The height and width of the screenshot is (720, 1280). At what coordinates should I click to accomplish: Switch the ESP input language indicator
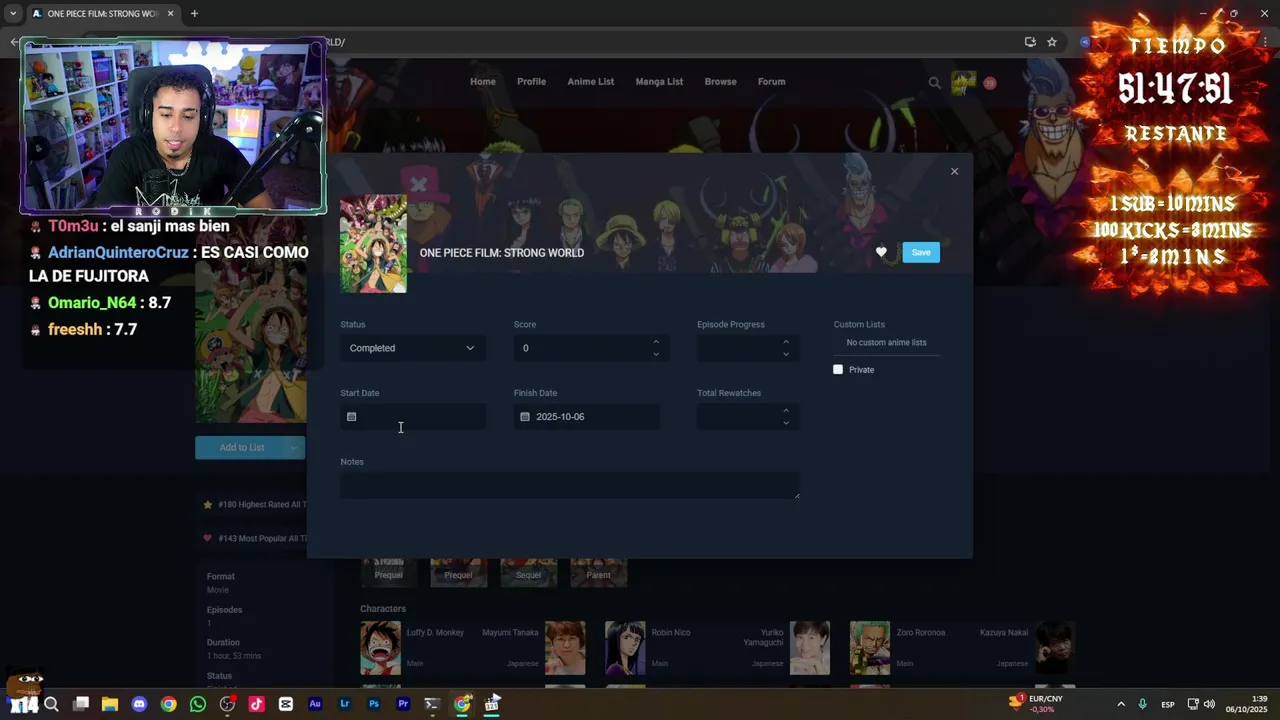1168,705
